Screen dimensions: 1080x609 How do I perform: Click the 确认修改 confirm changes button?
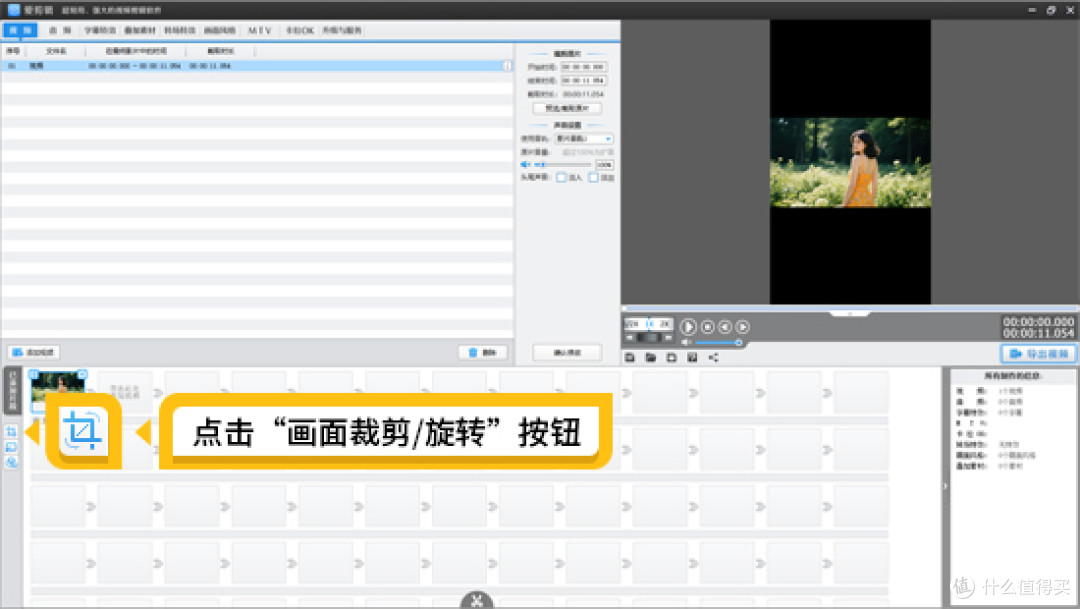[x=567, y=352]
